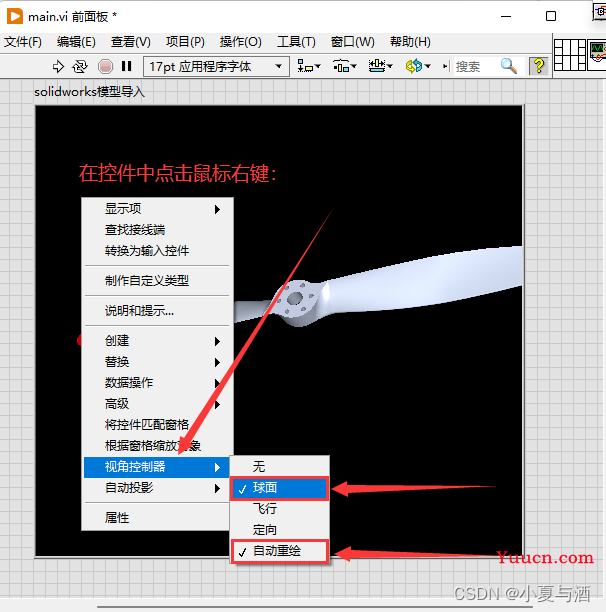This screenshot has height=612, width=606.
Task: Open the Distribute Objects tool
Action: [x=345, y=66]
